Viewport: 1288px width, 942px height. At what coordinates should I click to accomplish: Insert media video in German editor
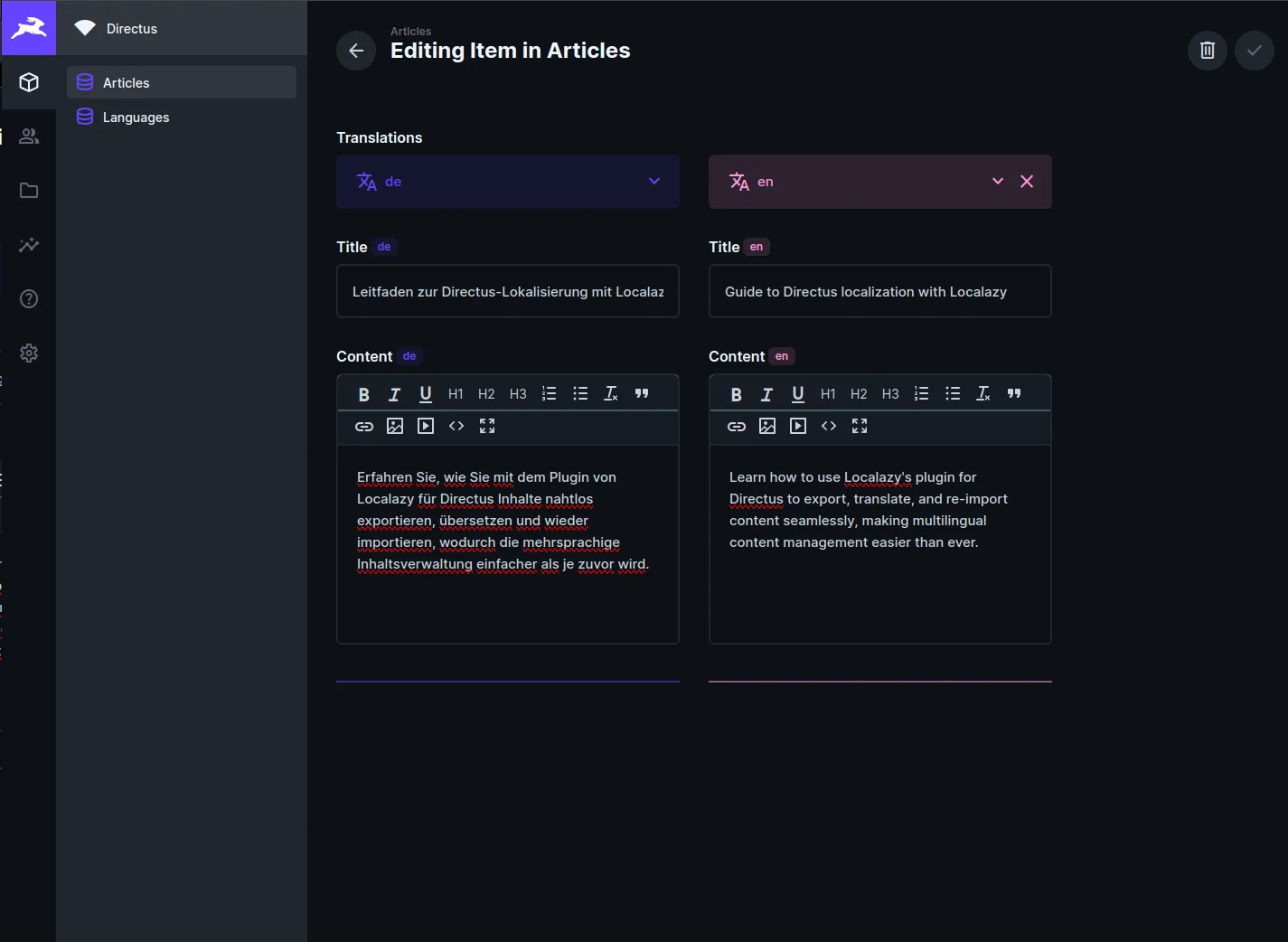click(426, 426)
